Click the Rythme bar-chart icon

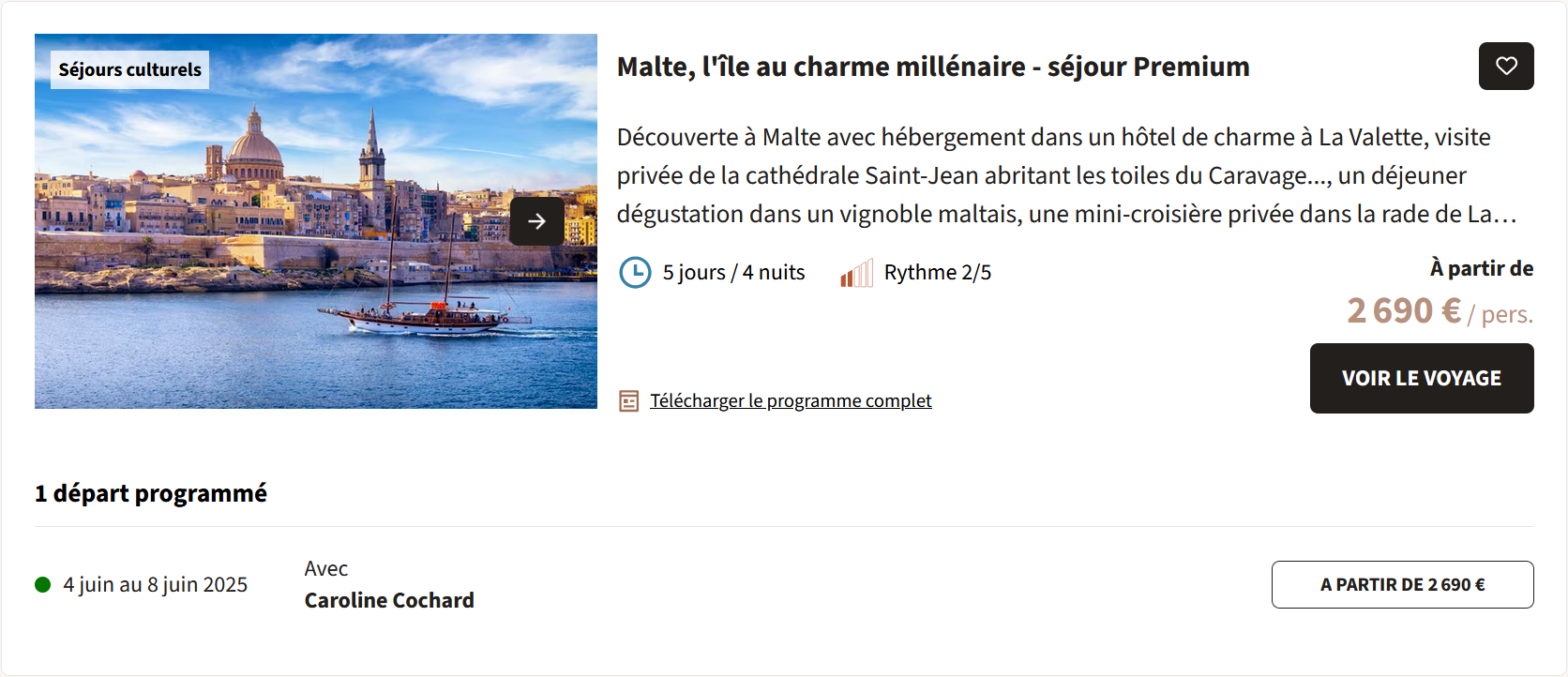[x=857, y=273]
